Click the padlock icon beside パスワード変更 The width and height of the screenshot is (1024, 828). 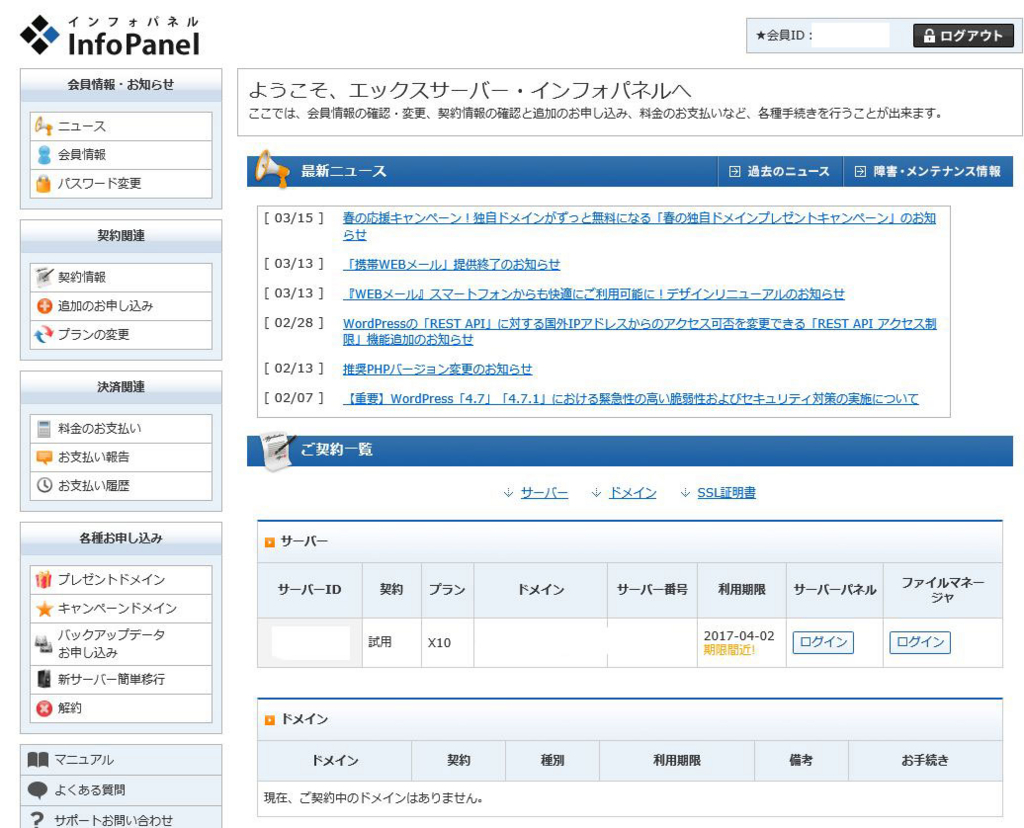(44, 183)
